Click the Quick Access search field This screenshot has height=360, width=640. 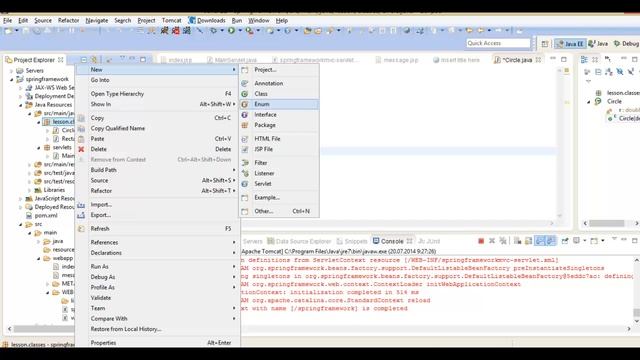(498, 43)
